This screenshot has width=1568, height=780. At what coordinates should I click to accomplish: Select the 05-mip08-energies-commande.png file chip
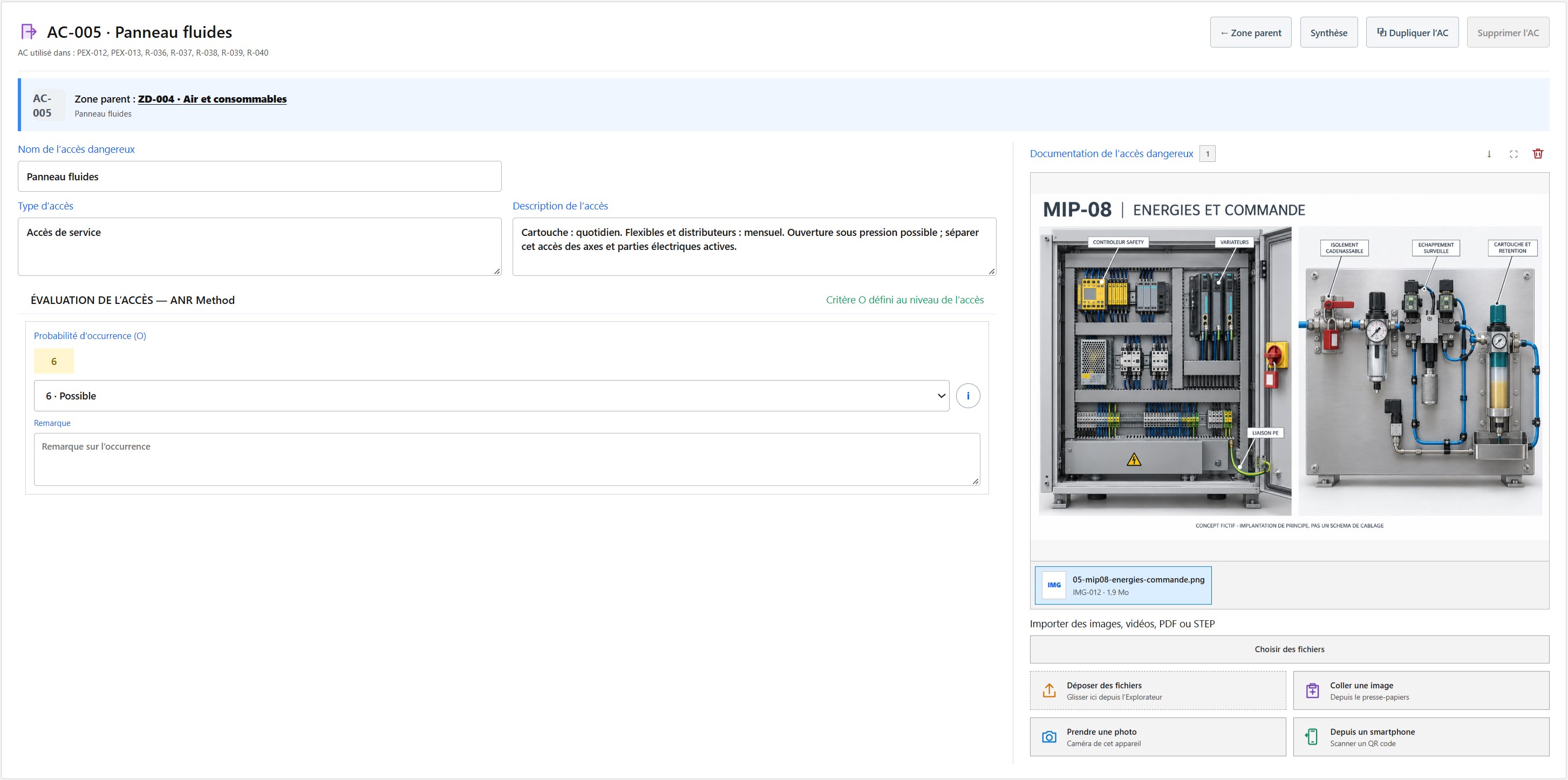coord(1123,585)
